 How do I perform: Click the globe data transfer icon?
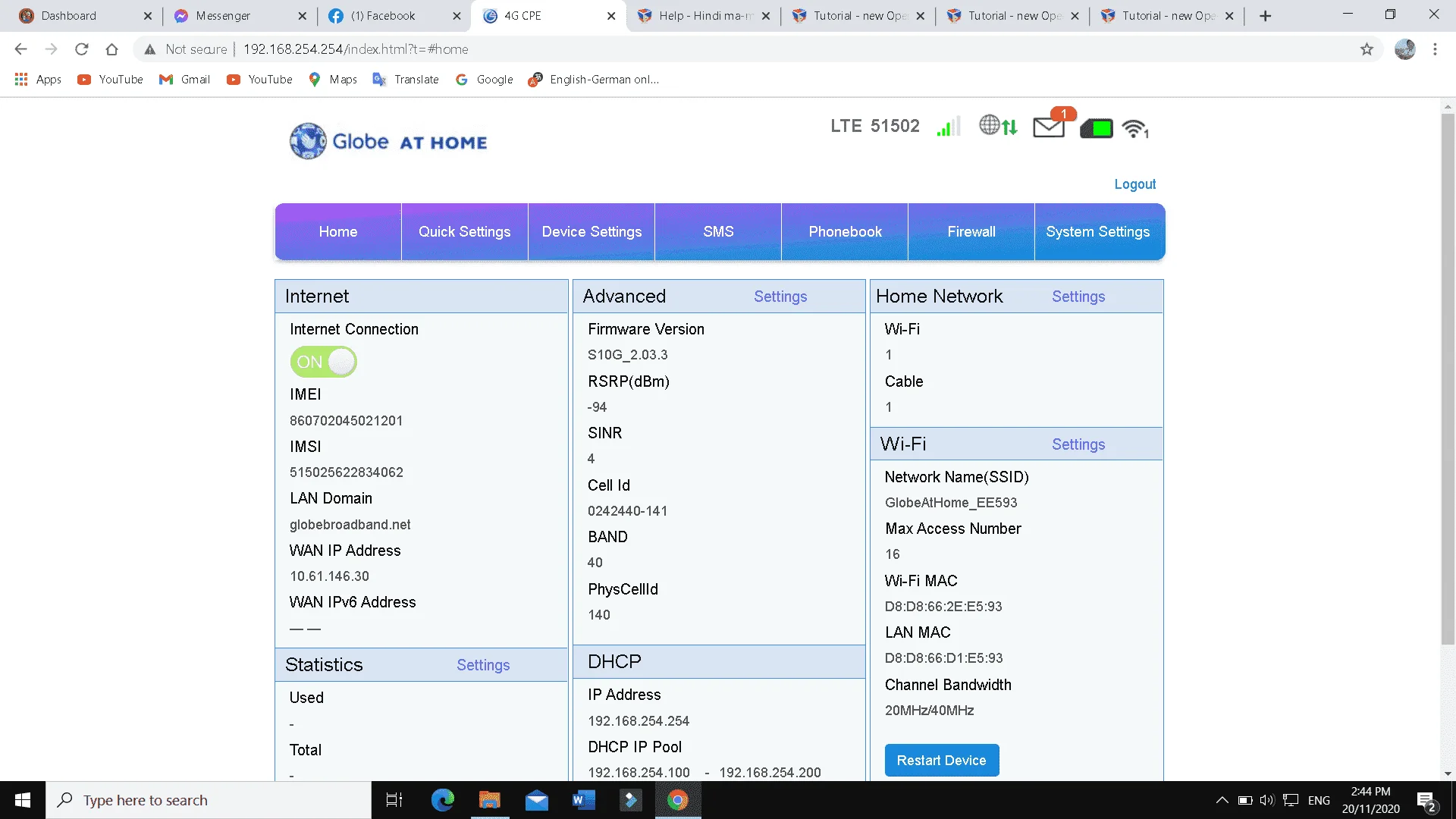pos(998,126)
